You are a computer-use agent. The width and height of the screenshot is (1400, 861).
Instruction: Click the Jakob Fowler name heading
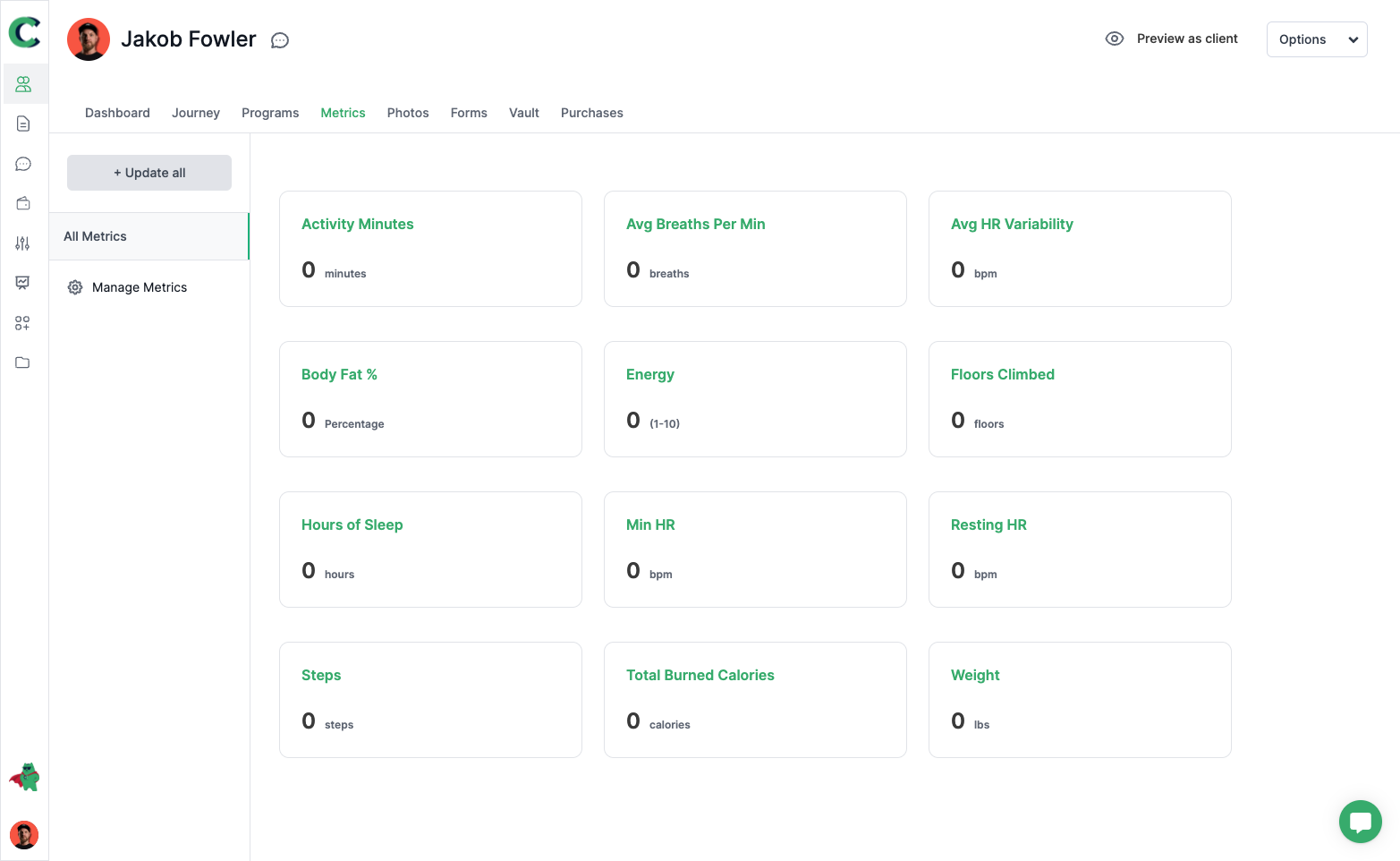point(189,39)
